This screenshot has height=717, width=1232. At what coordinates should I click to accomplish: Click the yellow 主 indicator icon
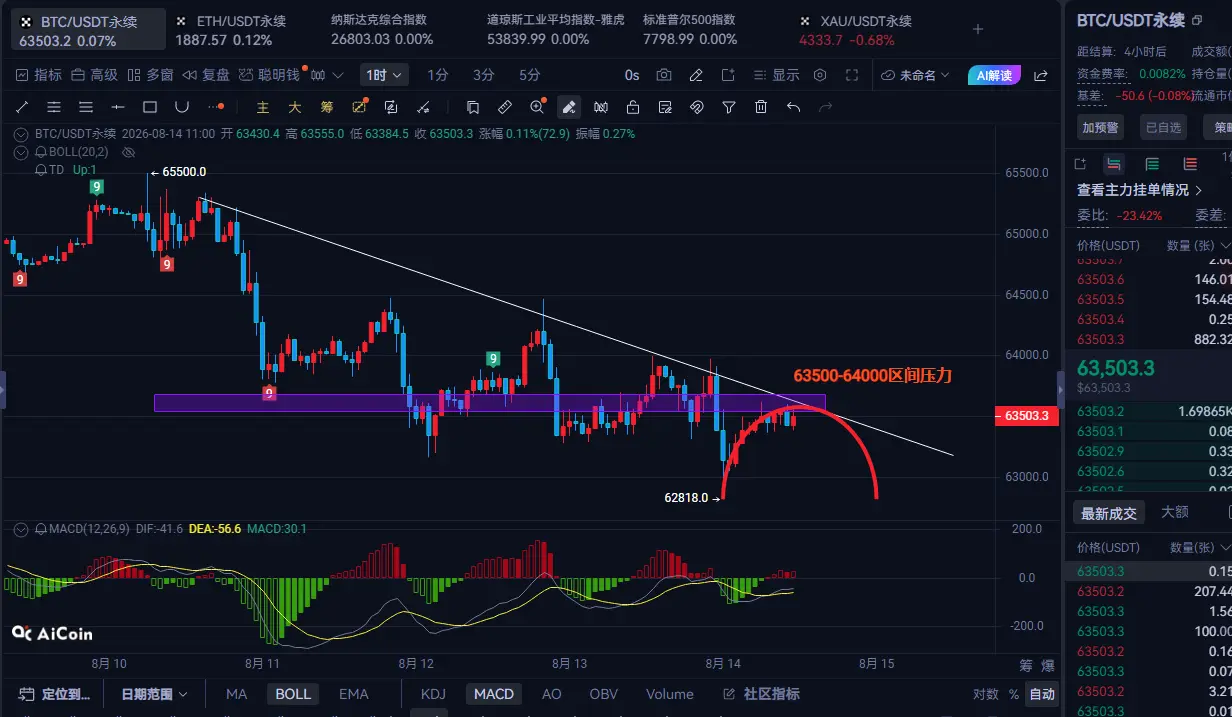[x=263, y=107]
